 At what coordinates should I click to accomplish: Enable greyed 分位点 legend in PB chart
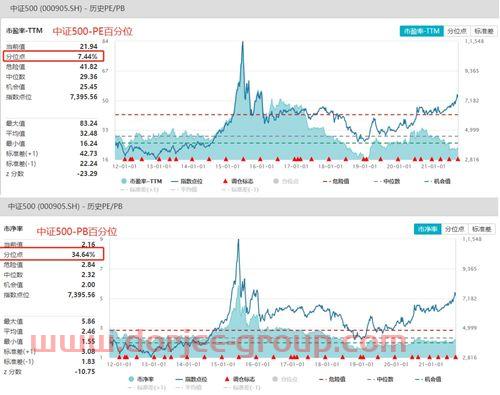[x=286, y=379]
